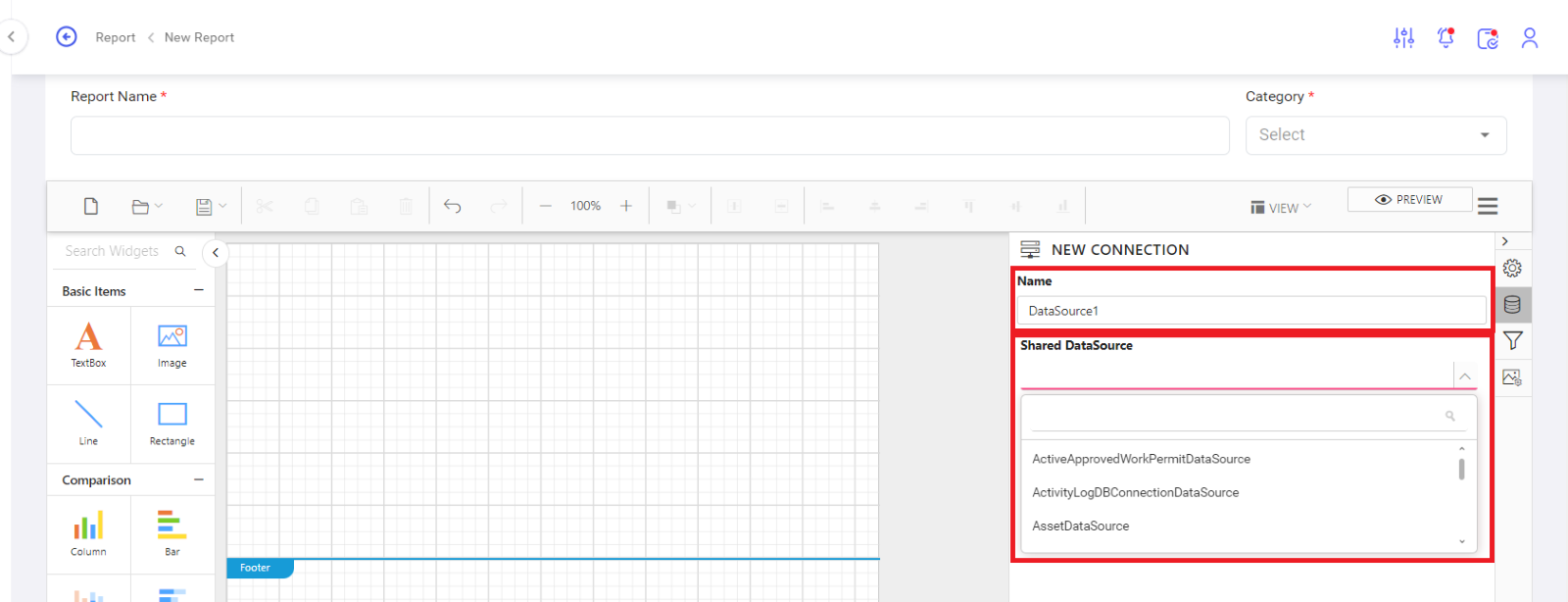Collapse the Comparison section
This screenshot has height=602, width=1568.
click(x=199, y=479)
